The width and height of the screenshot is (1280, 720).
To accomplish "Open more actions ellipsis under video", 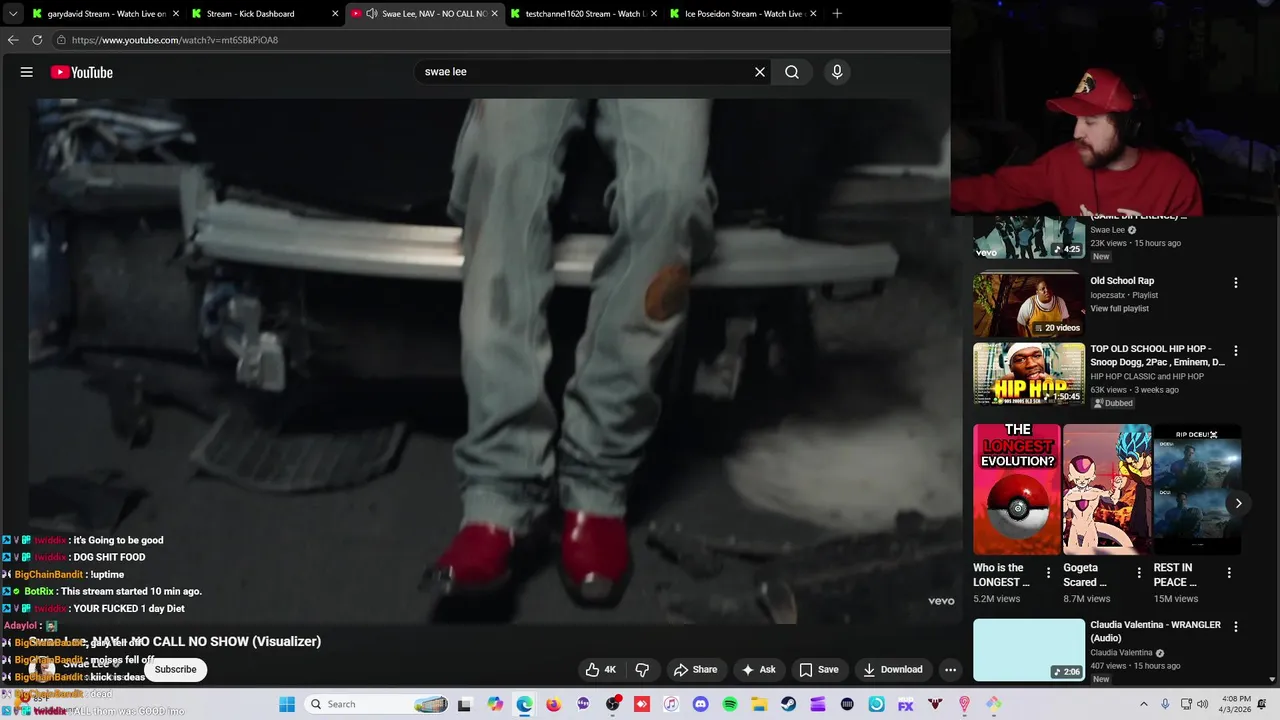I will (x=951, y=670).
